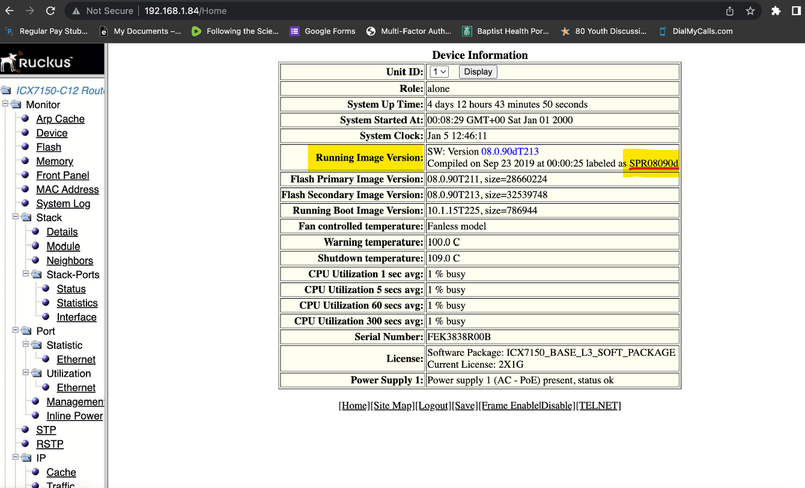Reload the page with refresh icon
This screenshot has height=488, width=805.
point(50,11)
